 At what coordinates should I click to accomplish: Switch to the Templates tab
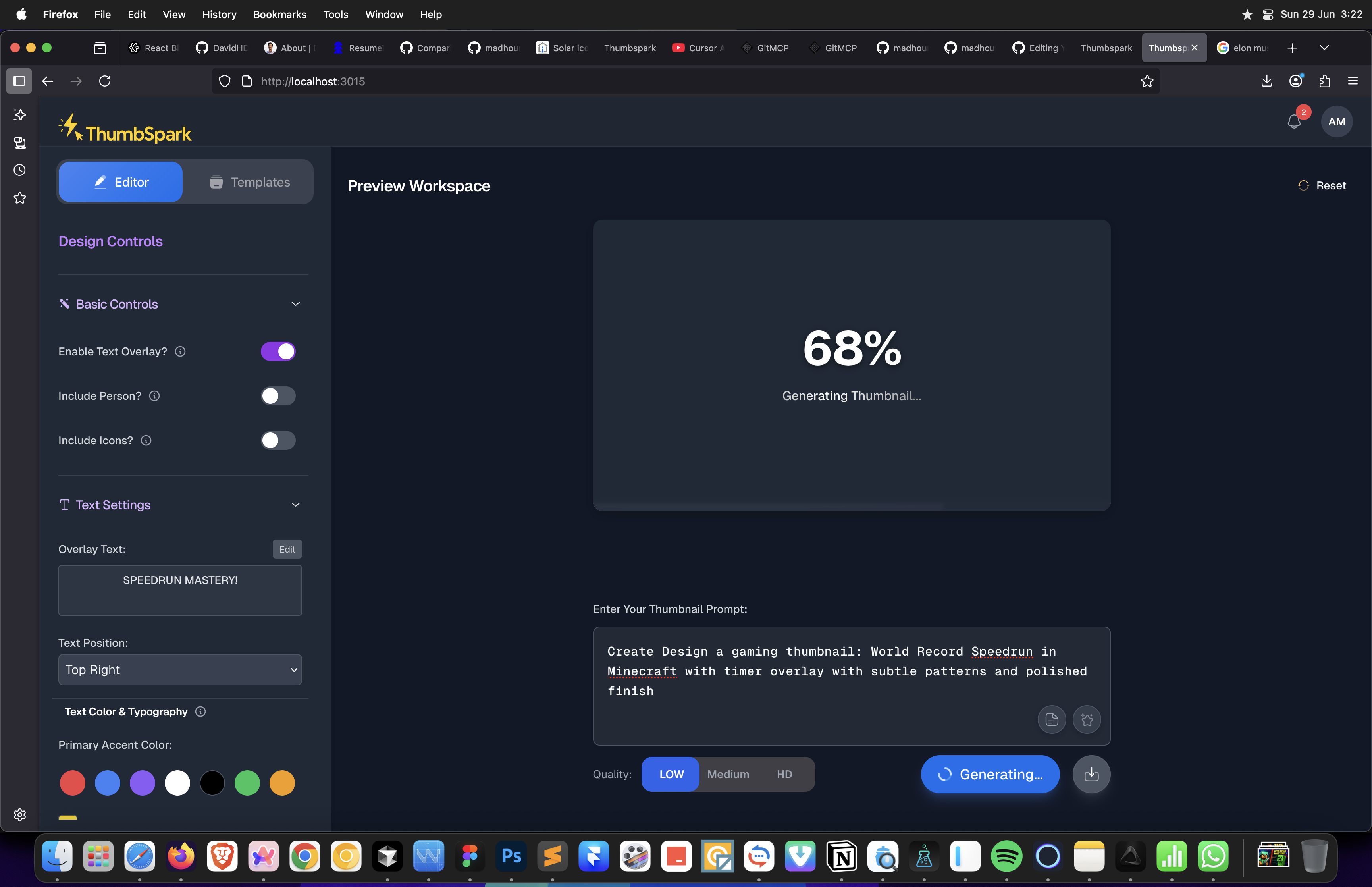point(249,182)
